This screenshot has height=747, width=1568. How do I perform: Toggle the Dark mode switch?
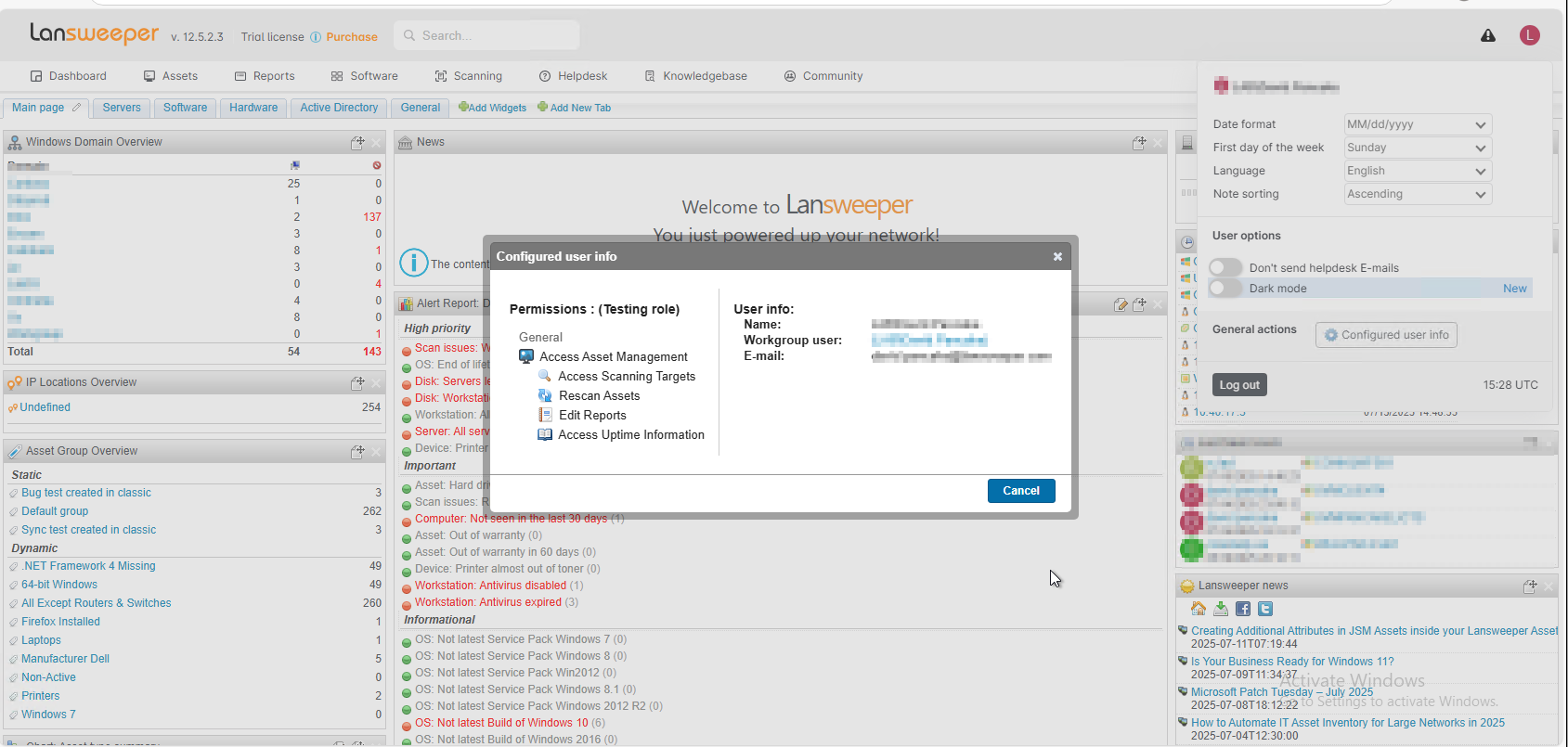click(x=1226, y=289)
